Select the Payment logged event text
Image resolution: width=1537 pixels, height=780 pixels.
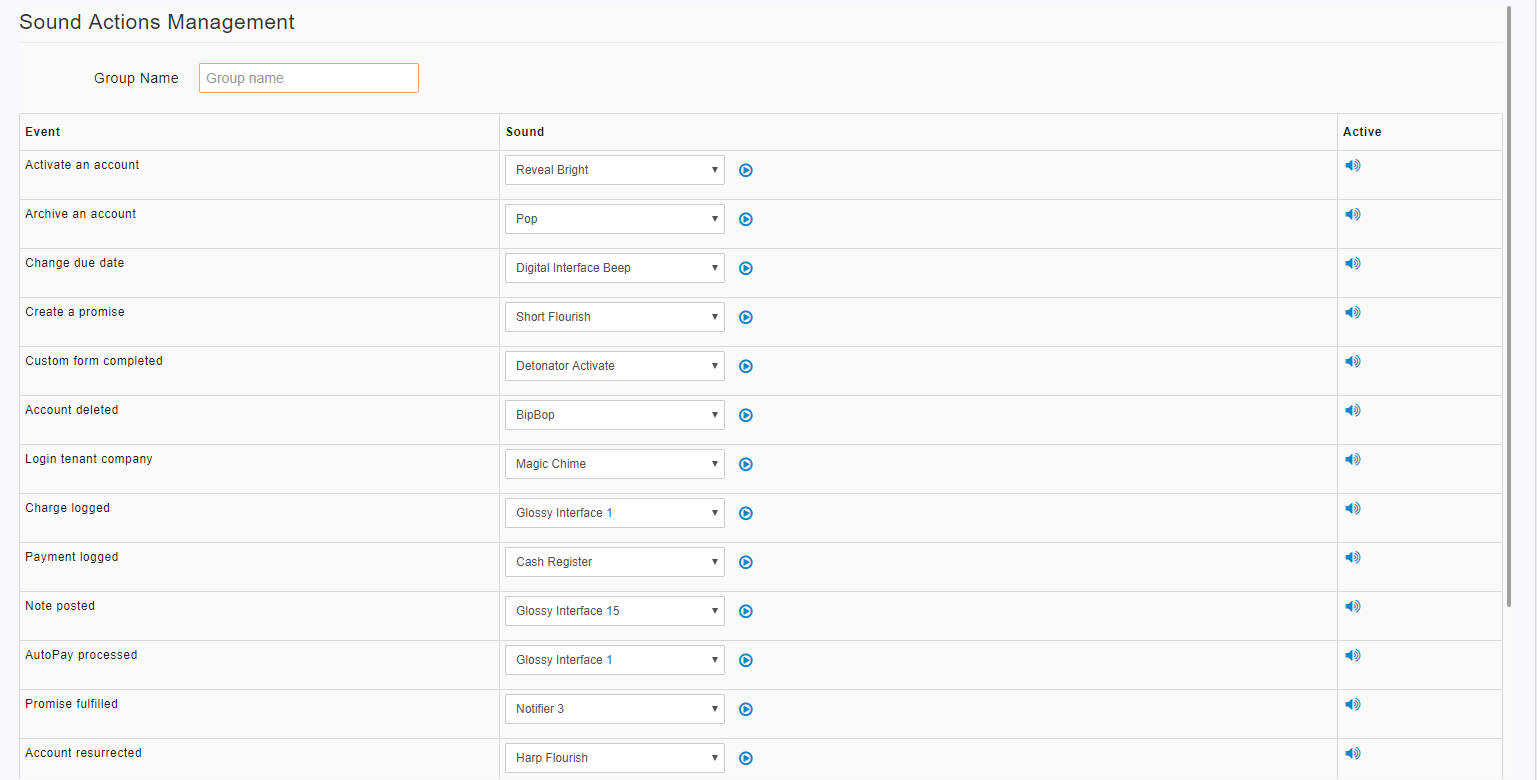(x=72, y=557)
